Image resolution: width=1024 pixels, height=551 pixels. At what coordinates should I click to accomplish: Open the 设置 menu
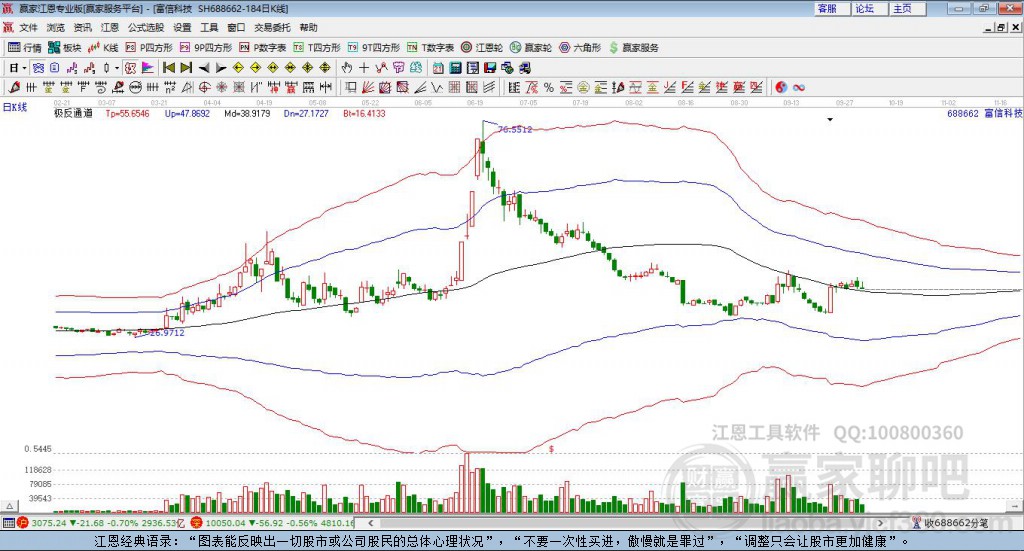coord(182,27)
